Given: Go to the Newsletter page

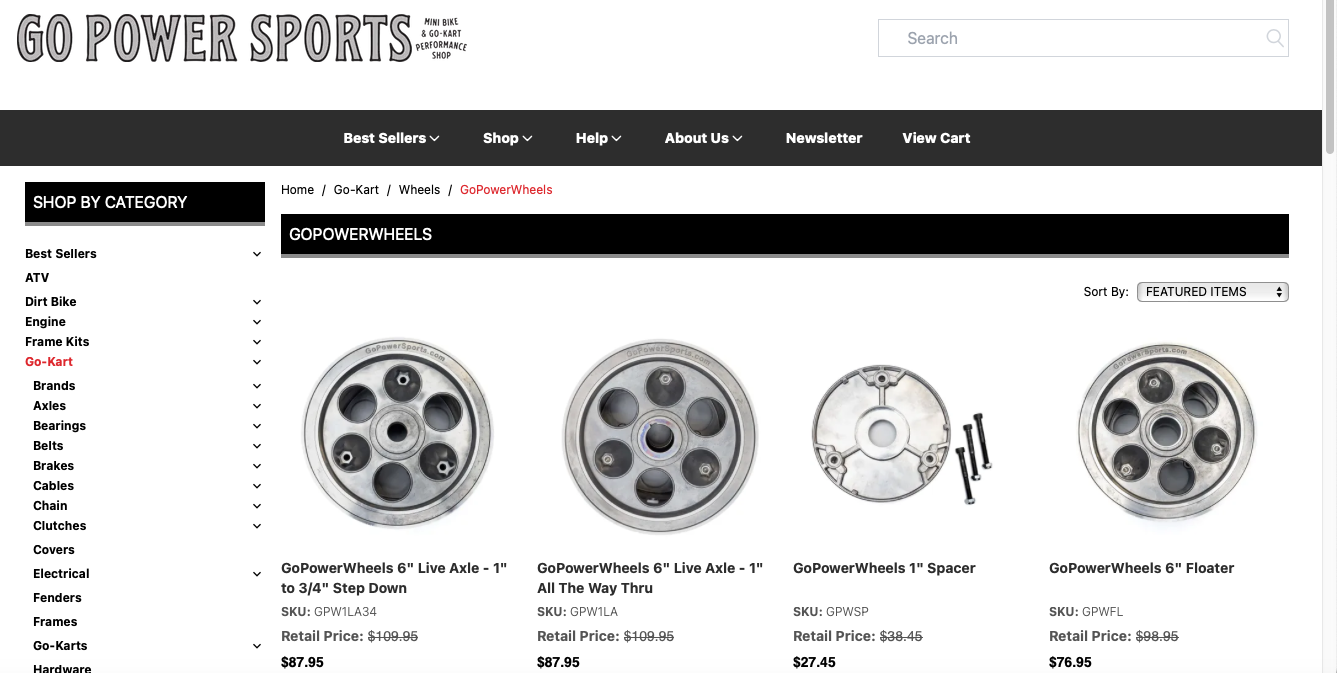Looking at the screenshot, I should (824, 138).
